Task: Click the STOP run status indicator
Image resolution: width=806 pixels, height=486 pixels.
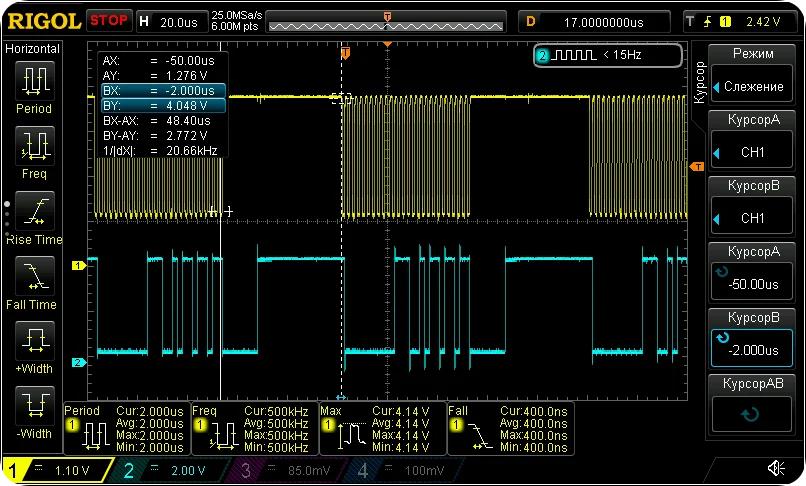Action: coord(109,21)
